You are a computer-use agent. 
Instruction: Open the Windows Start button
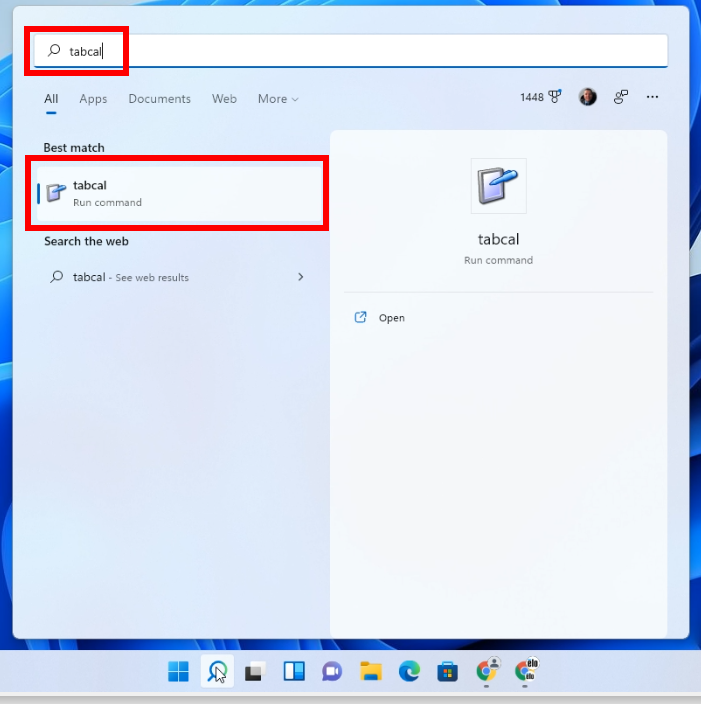click(x=178, y=671)
